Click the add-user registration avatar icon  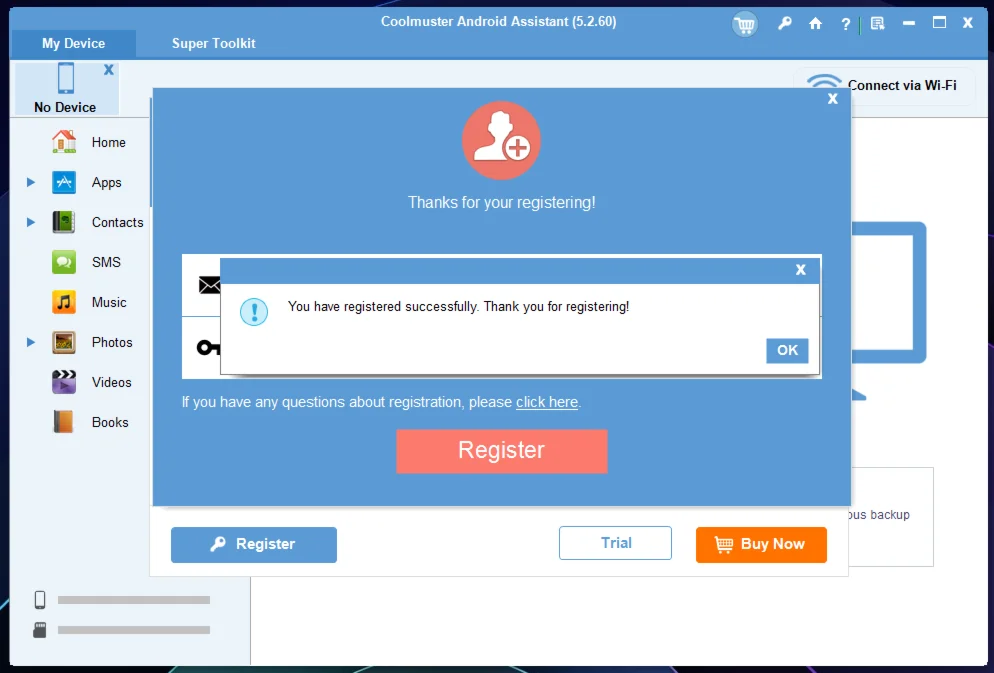coord(501,141)
